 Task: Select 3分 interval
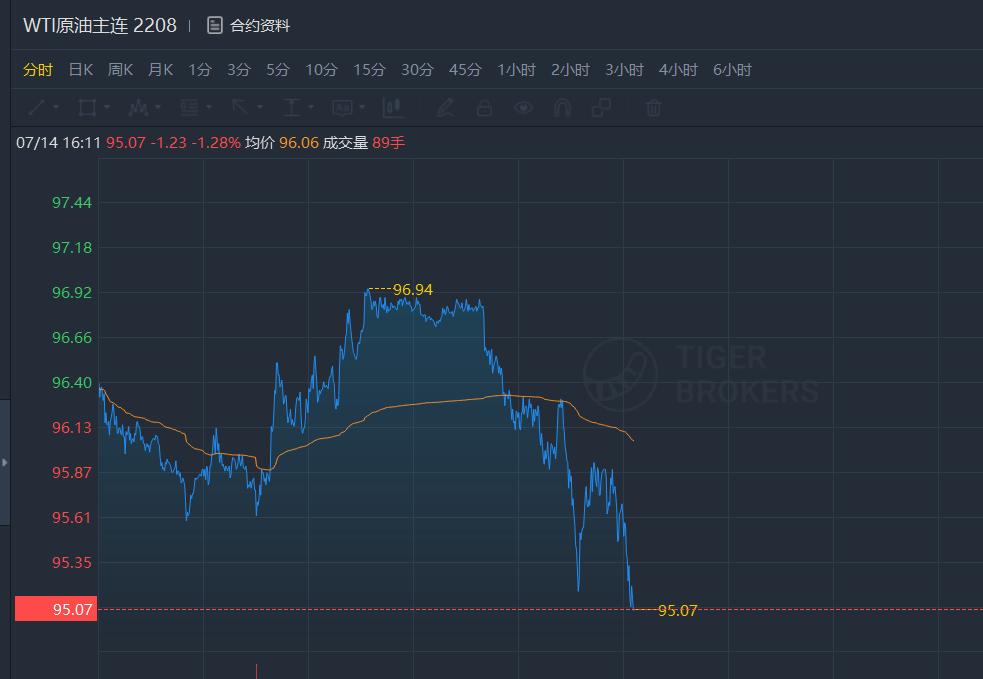[x=239, y=70]
